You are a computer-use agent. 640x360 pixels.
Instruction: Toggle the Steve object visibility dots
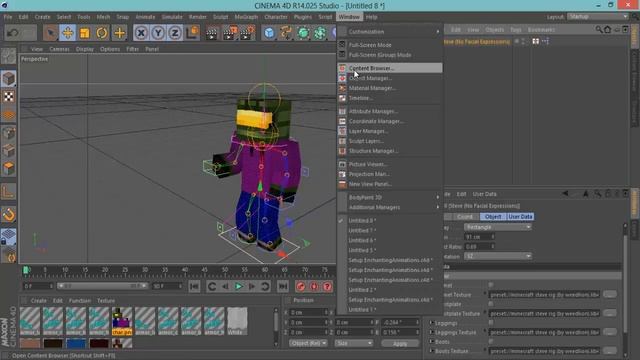523,41
